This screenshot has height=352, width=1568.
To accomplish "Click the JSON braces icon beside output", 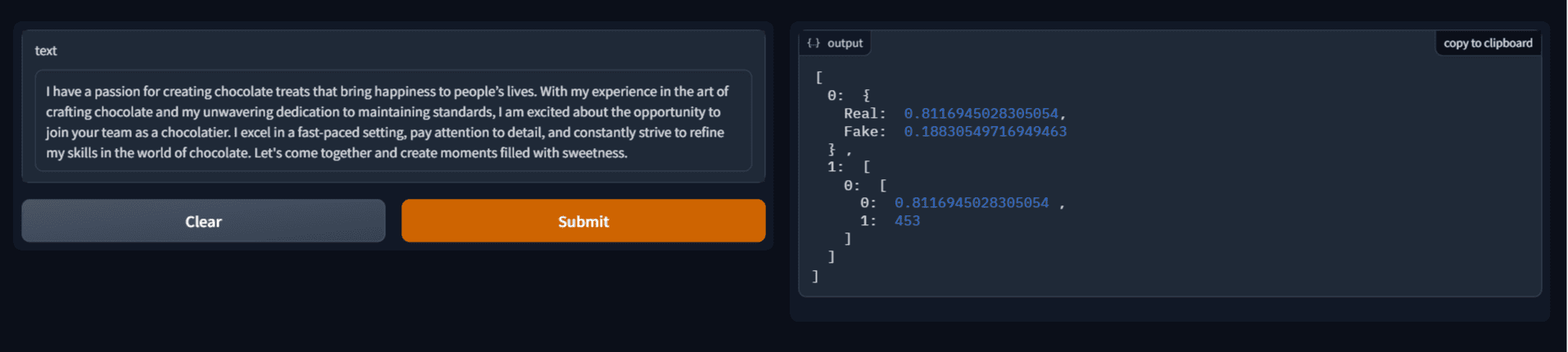I will click(x=813, y=43).
